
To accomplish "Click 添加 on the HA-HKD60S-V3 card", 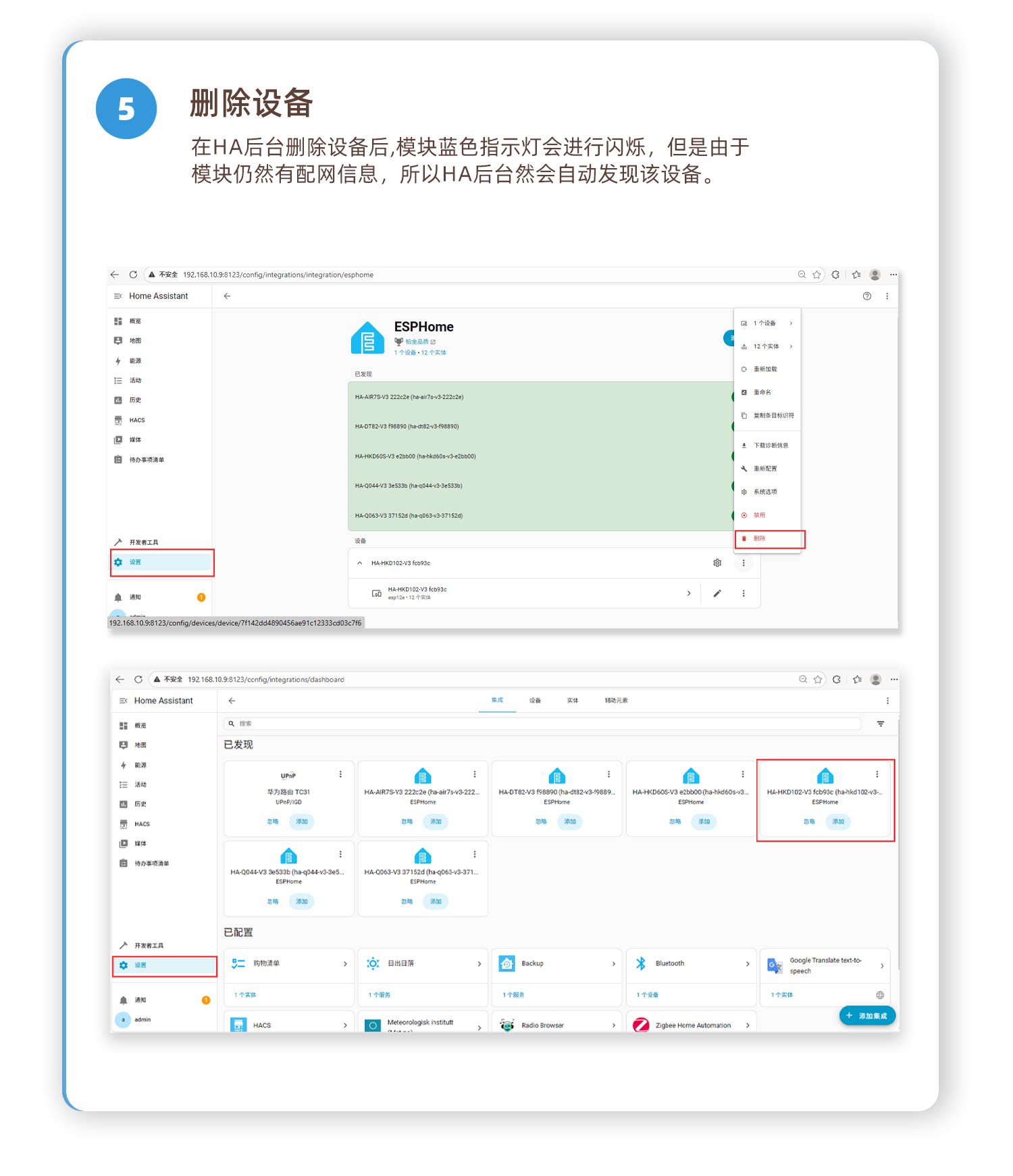I will click(704, 822).
